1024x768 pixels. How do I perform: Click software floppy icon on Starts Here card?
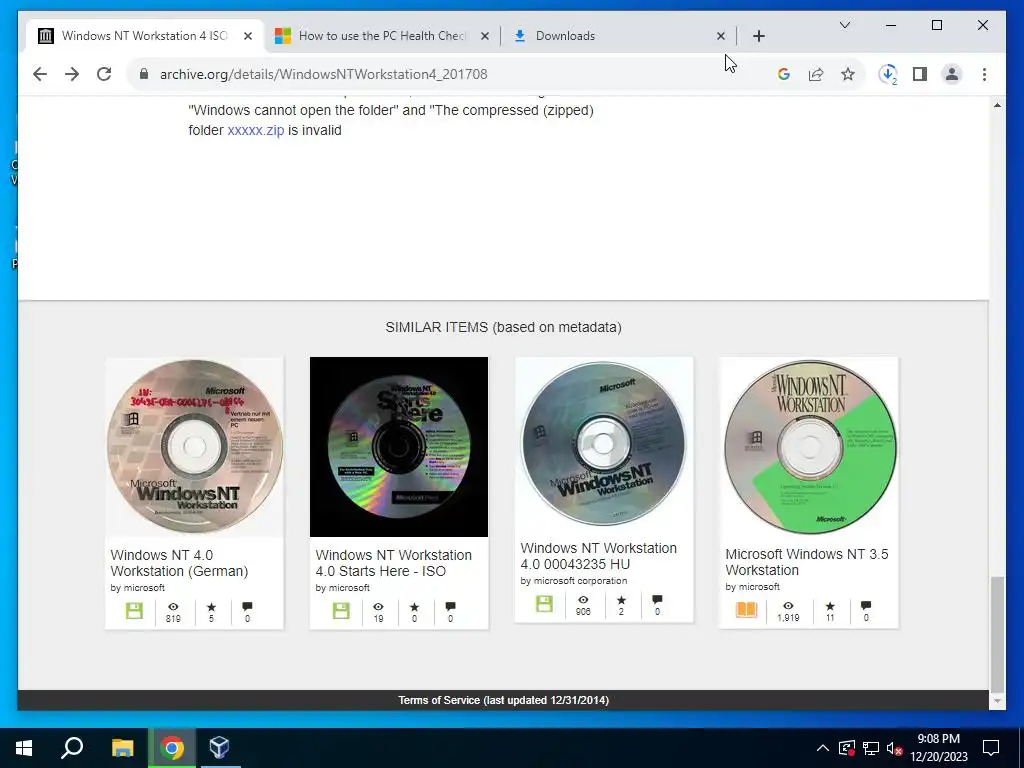tap(341, 611)
